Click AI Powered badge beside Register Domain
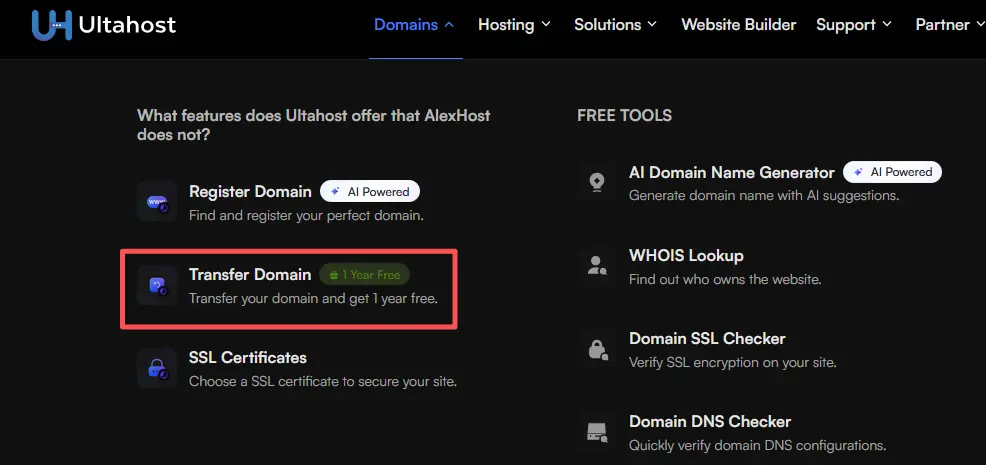 [x=370, y=191]
